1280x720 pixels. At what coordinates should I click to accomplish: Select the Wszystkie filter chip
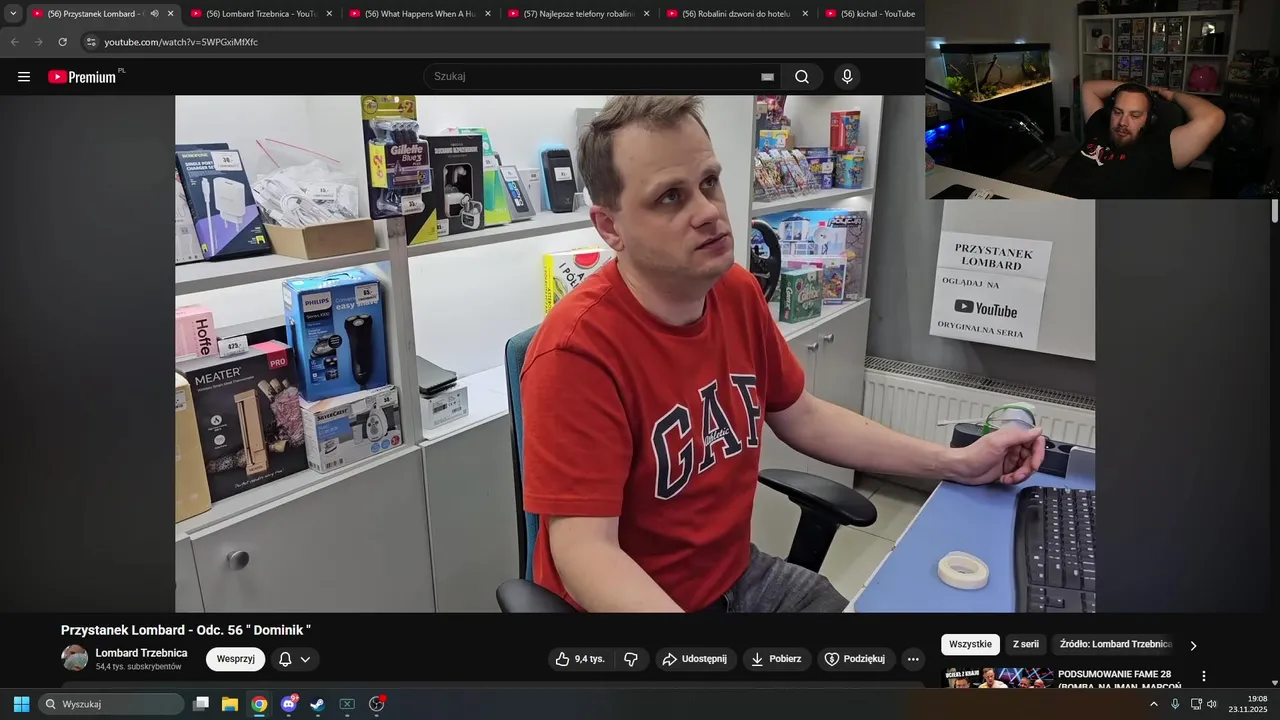pos(970,645)
